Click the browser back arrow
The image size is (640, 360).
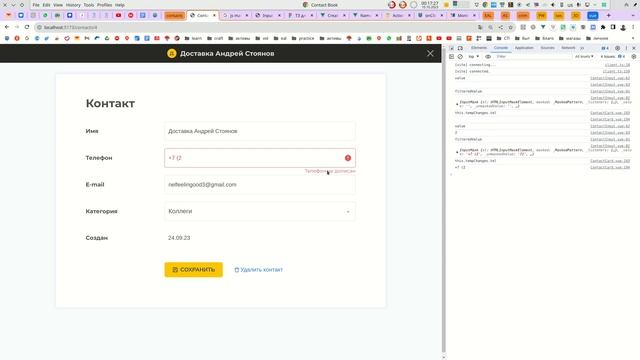7,27
